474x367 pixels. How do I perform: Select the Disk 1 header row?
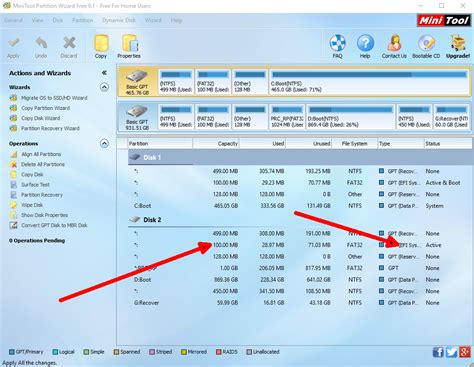pyautogui.click(x=300, y=157)
